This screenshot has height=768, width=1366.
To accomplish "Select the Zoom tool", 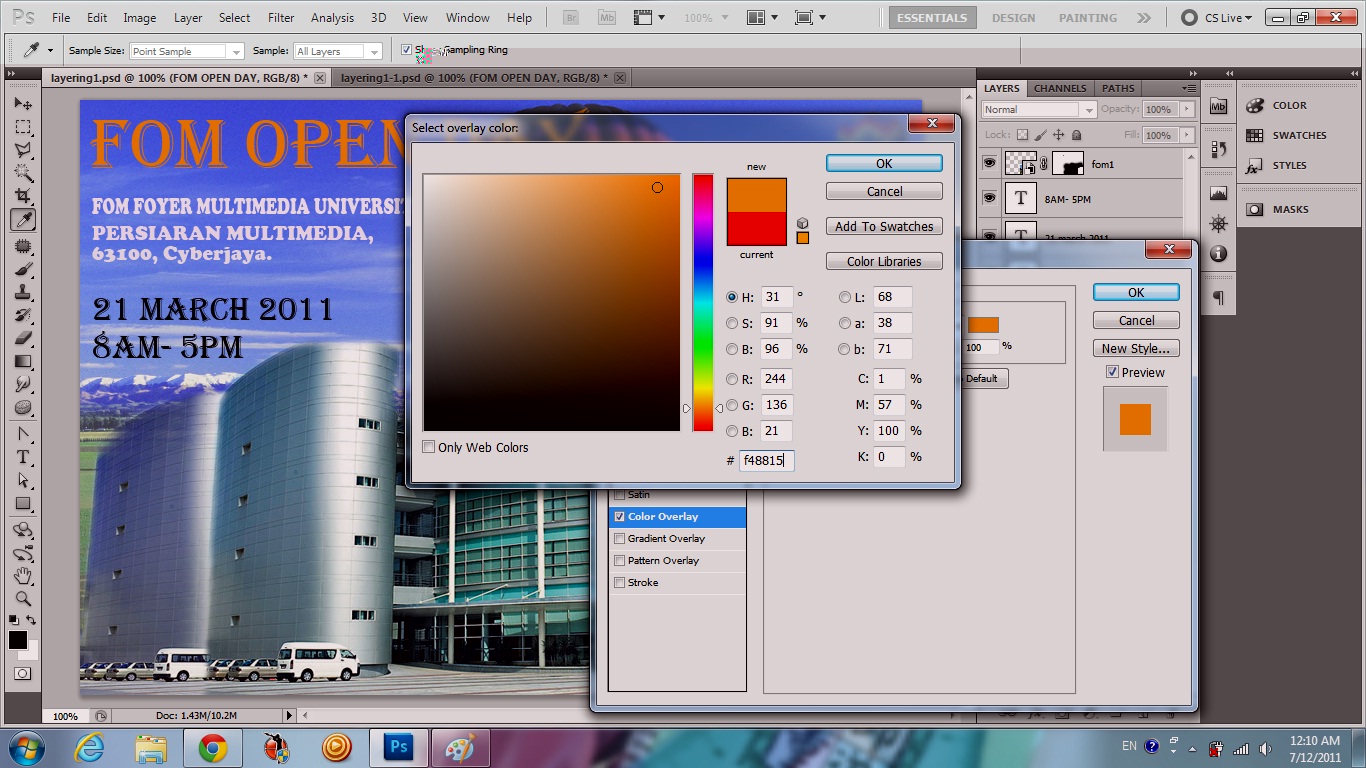I will (23, 599).
